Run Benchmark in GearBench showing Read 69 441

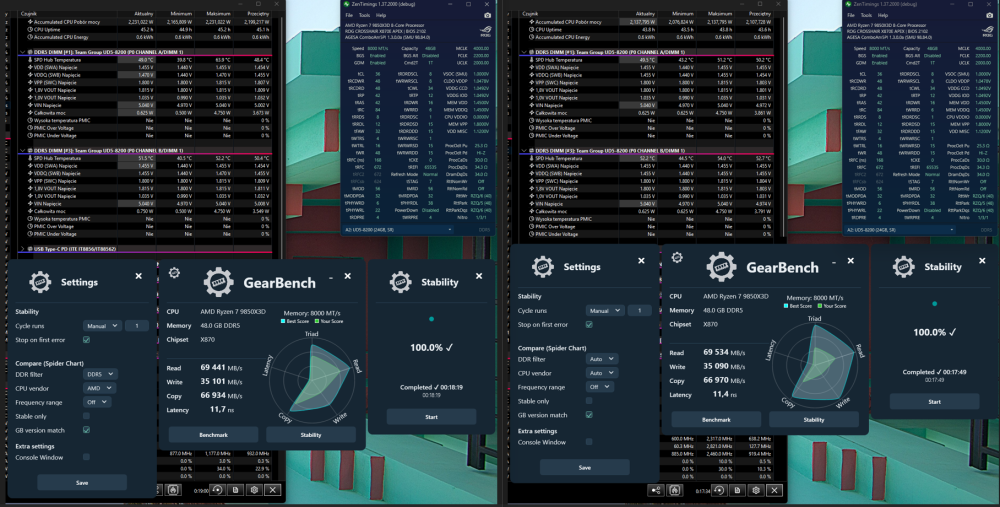(213, 435)
